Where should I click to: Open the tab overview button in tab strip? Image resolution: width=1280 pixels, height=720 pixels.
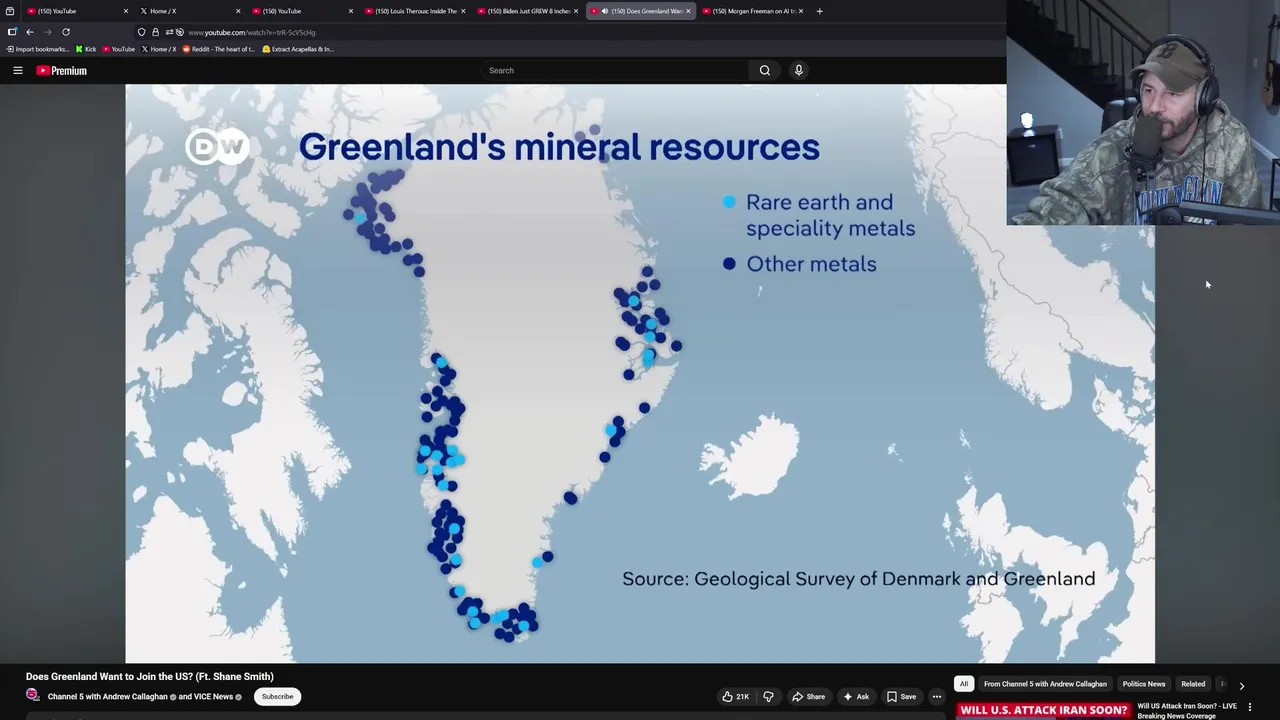pos(10,11)
